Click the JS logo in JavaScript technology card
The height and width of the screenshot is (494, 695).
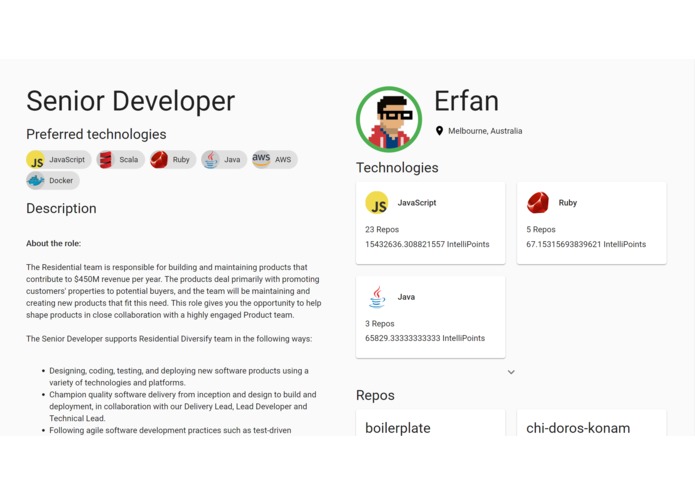pos(377,203)
